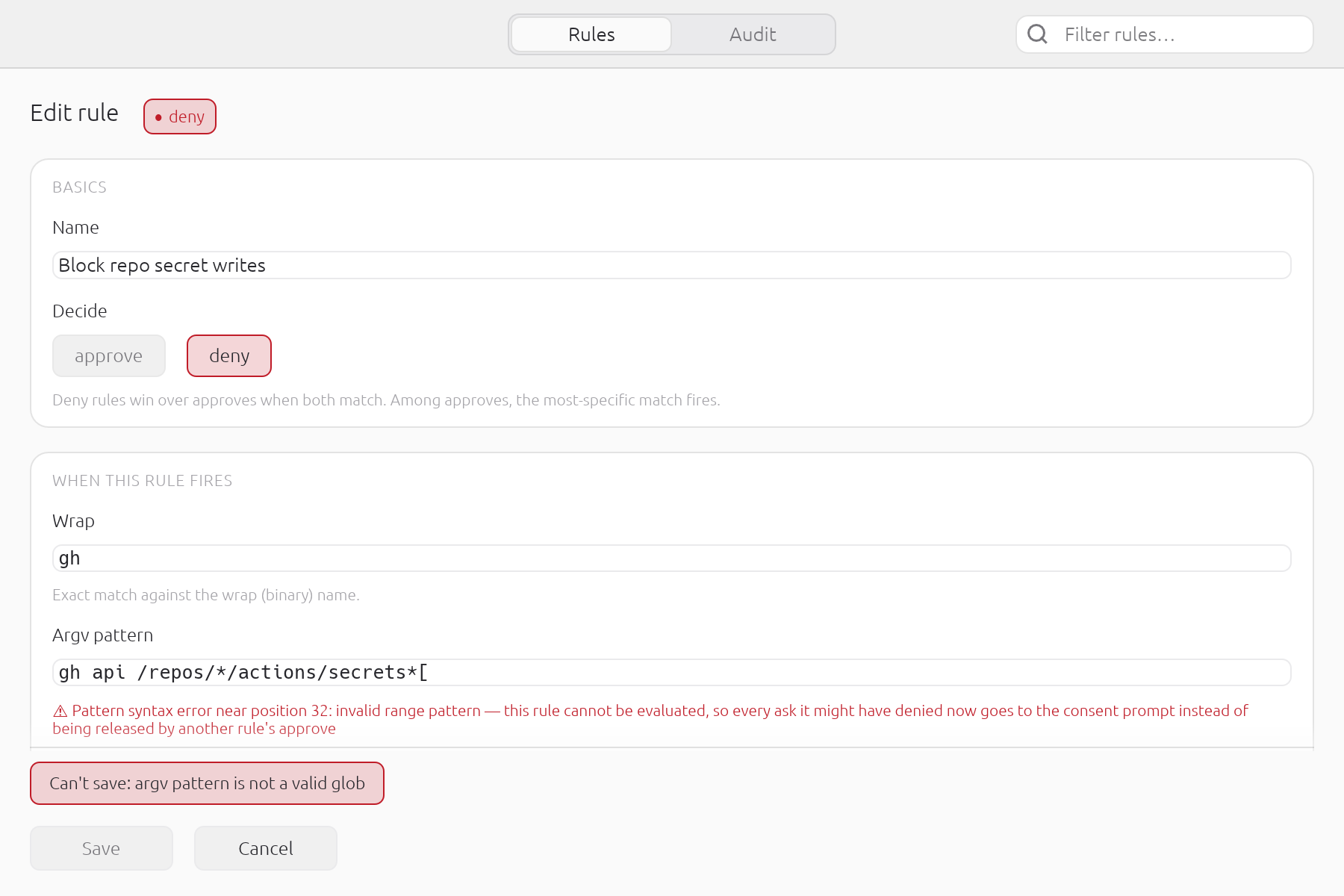This screenshot has width=1344, height=896.
Task: Click the Argv pattern field label
Action: coord(103,635)
